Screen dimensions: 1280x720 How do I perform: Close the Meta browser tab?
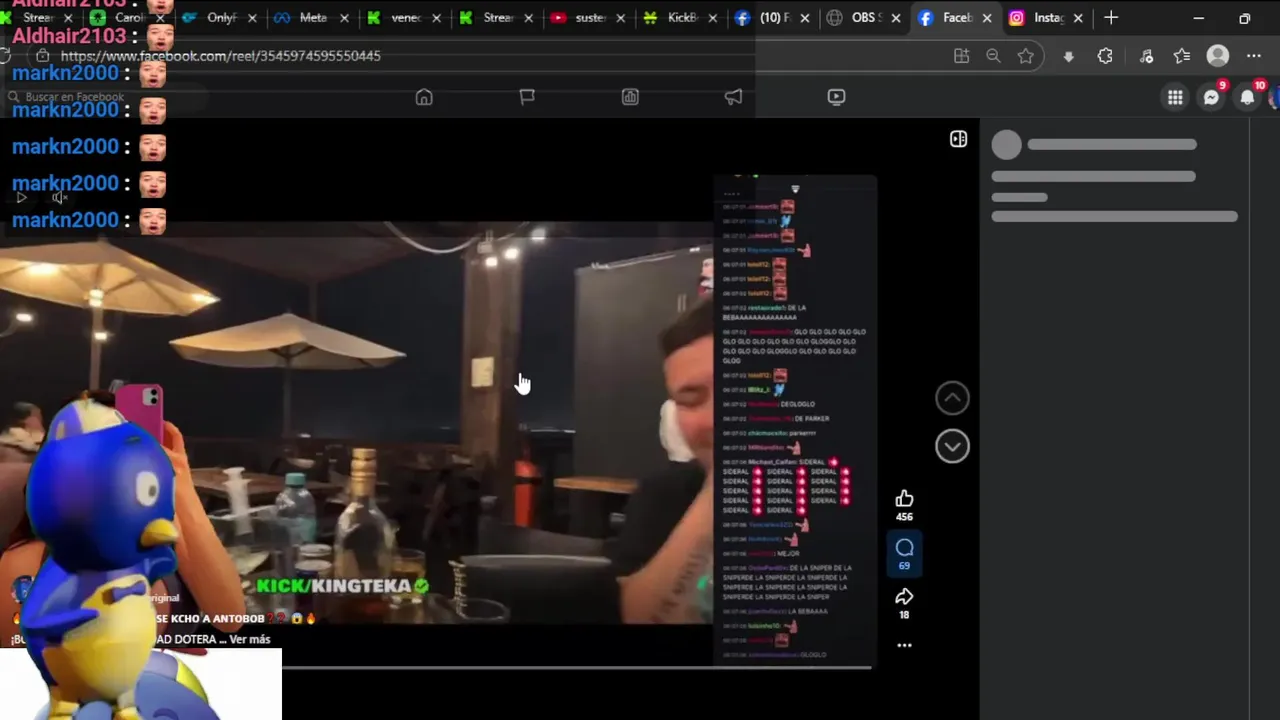(345, 18)
